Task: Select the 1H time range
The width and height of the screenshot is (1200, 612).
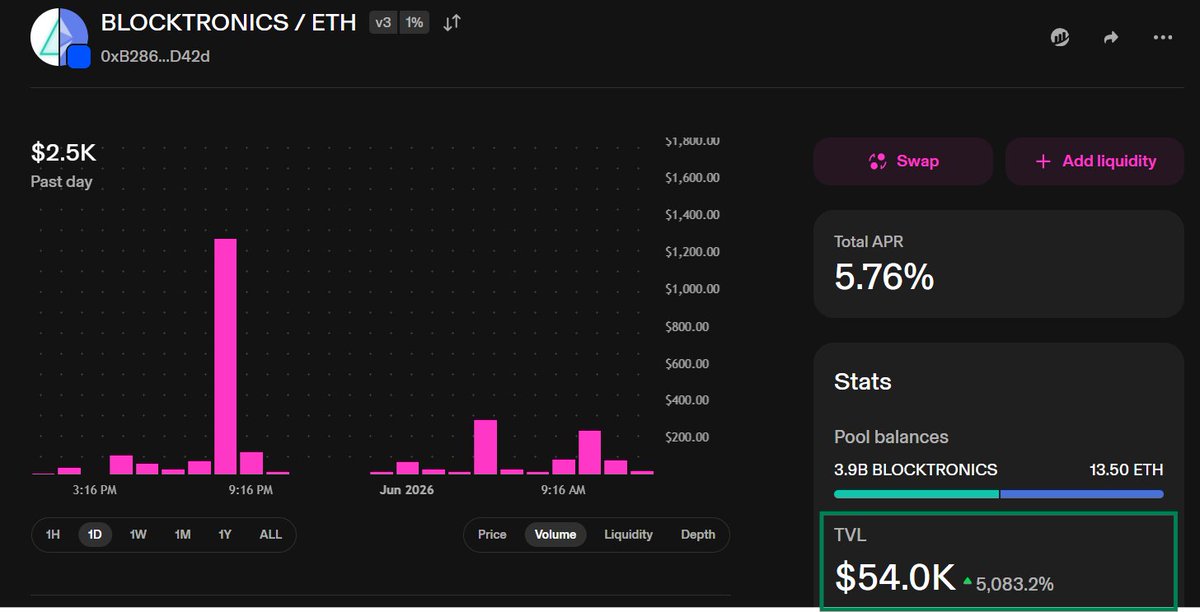Action: pyautogui.click(x=53, y=534)
